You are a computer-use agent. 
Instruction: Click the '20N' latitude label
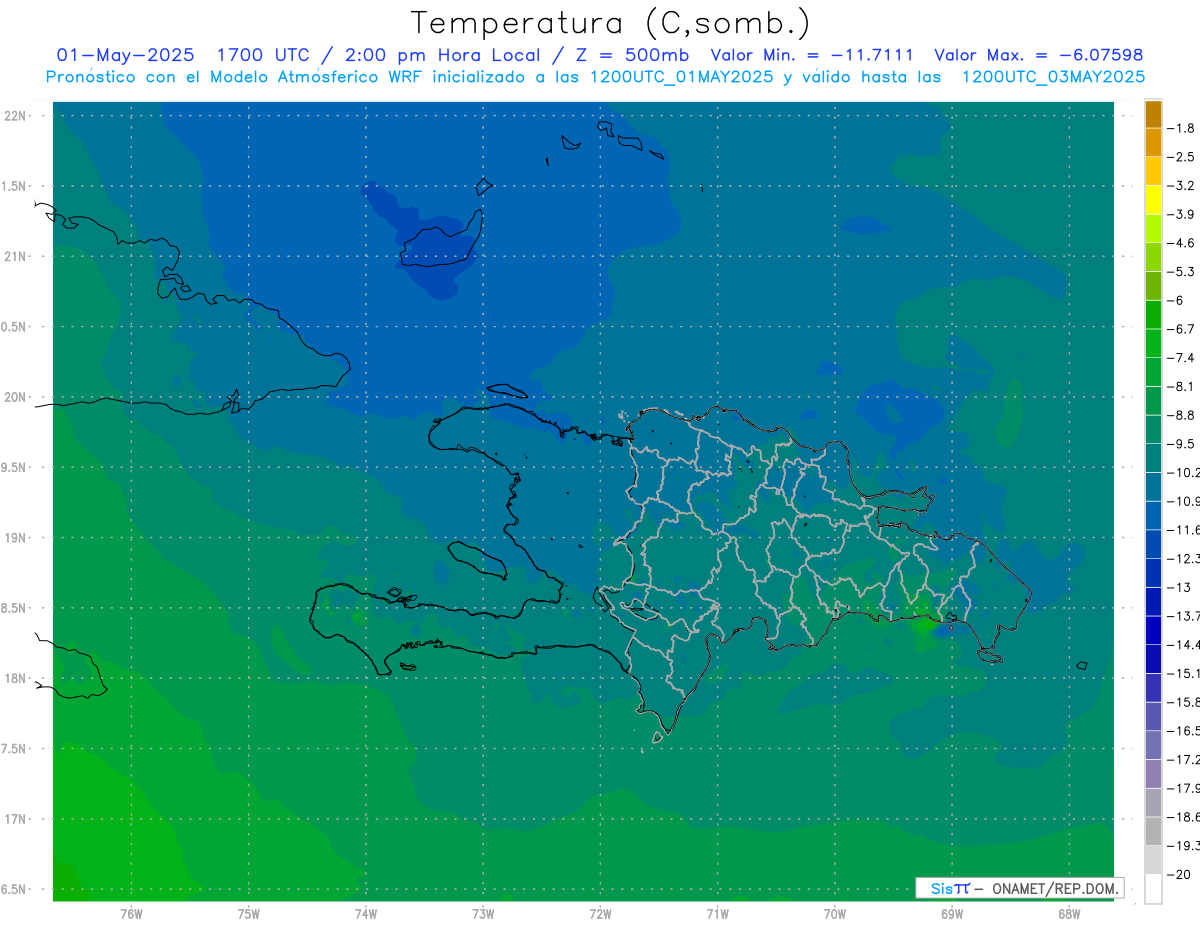tap(15, 397)
